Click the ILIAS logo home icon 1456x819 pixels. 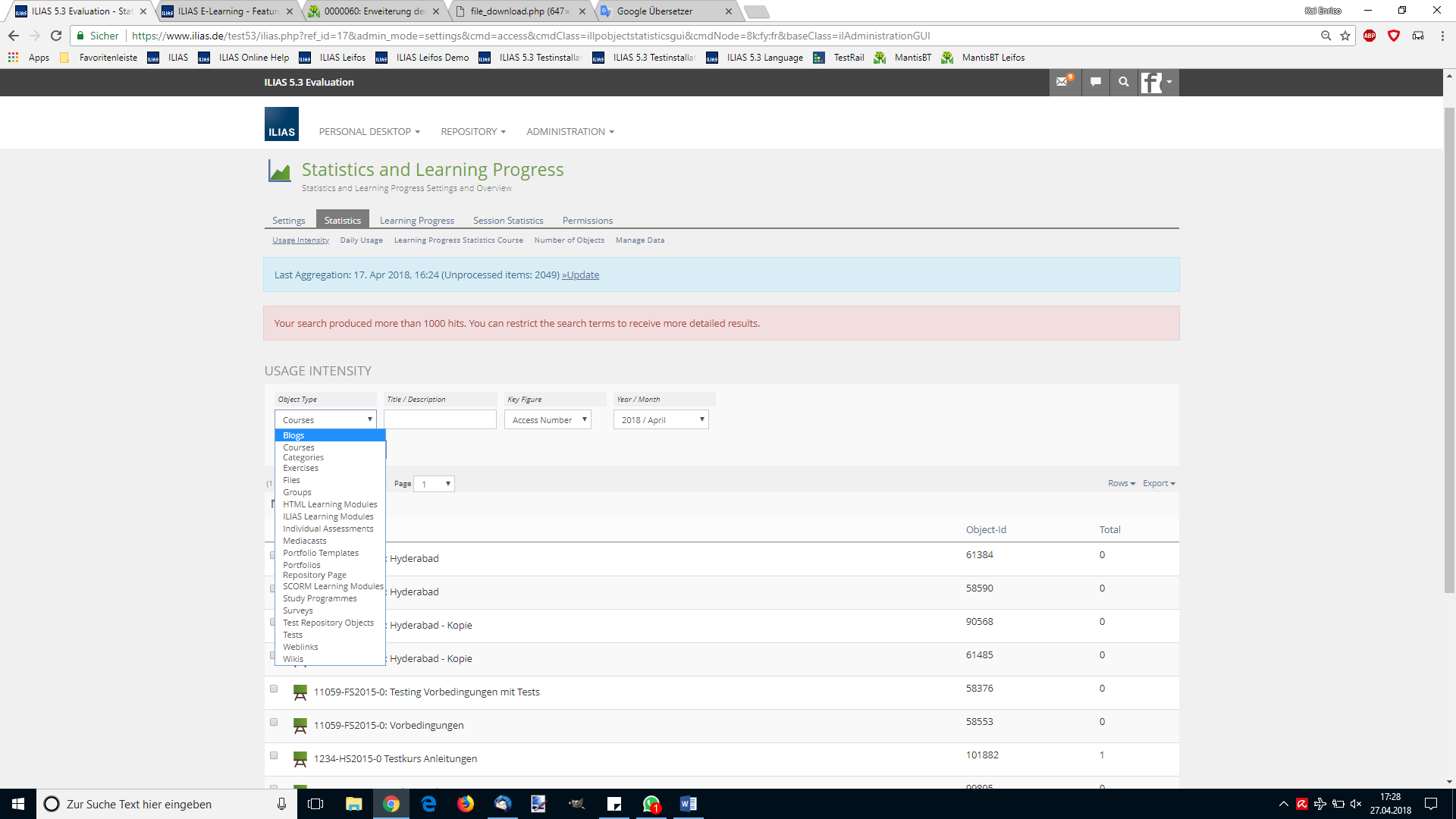[281, 124]
